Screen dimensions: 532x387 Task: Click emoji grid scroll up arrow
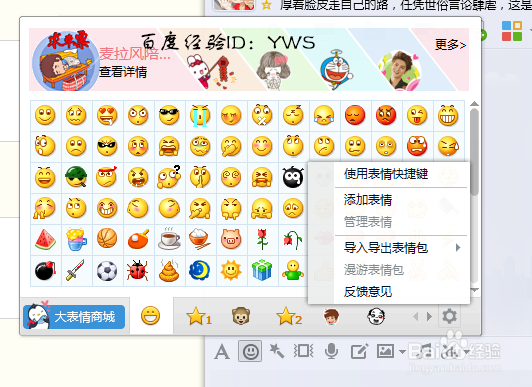click(475, 104)
